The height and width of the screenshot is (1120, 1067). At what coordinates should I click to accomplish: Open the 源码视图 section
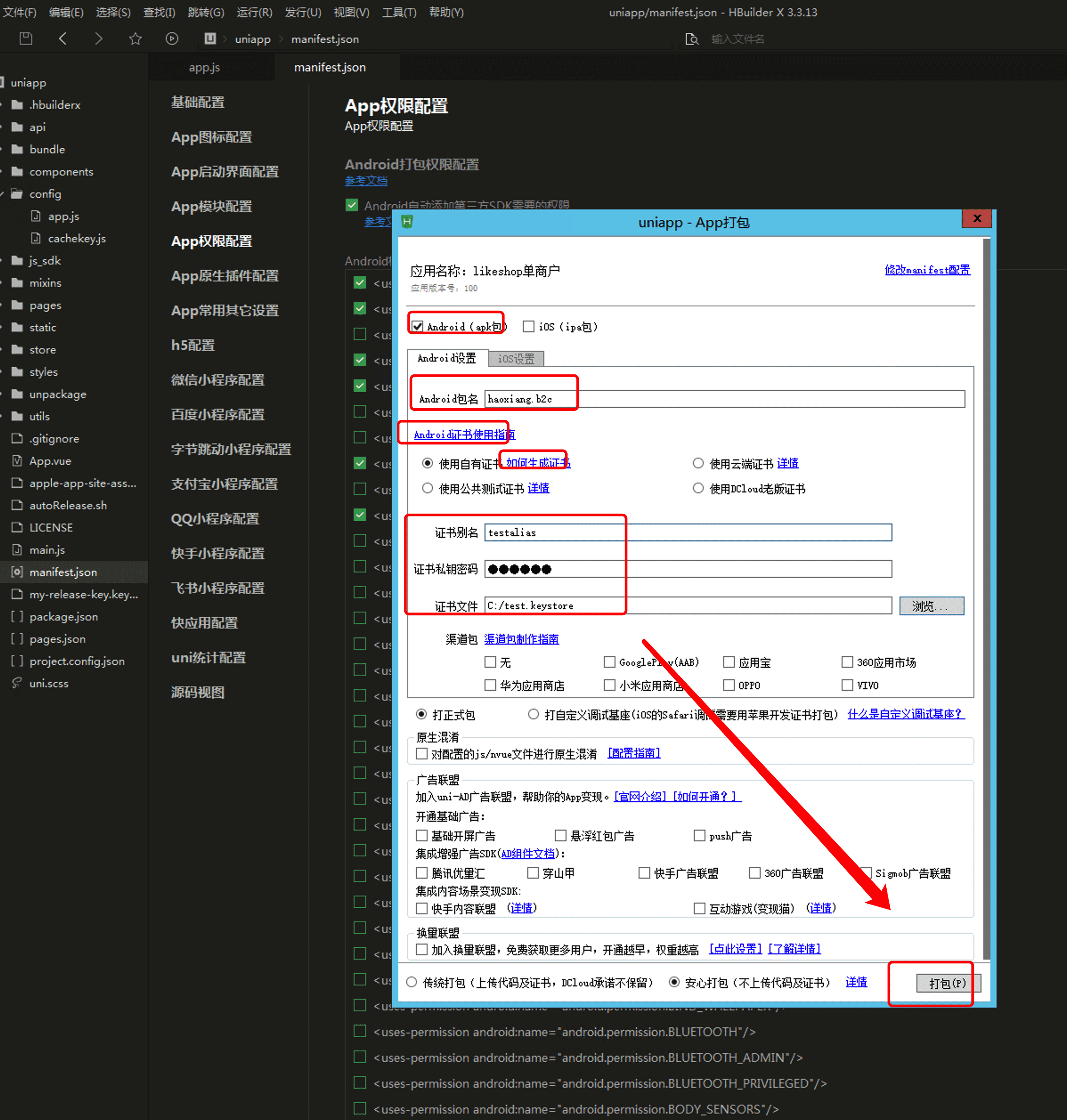(x=197, y=692)
